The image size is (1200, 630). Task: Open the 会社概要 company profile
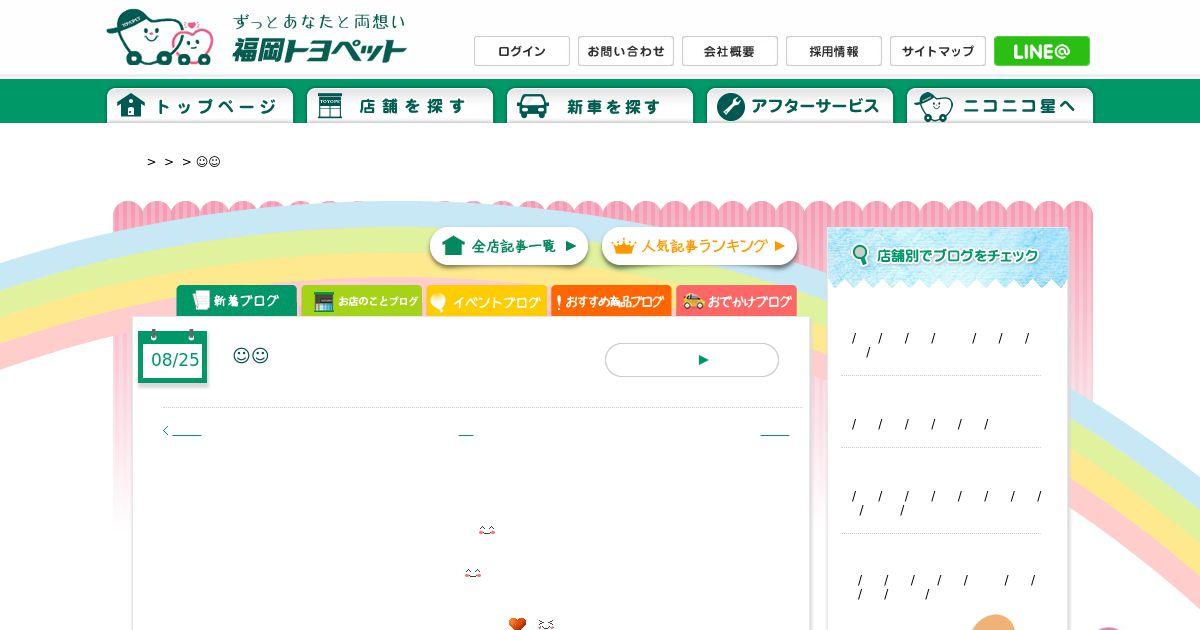click(730, 51)
